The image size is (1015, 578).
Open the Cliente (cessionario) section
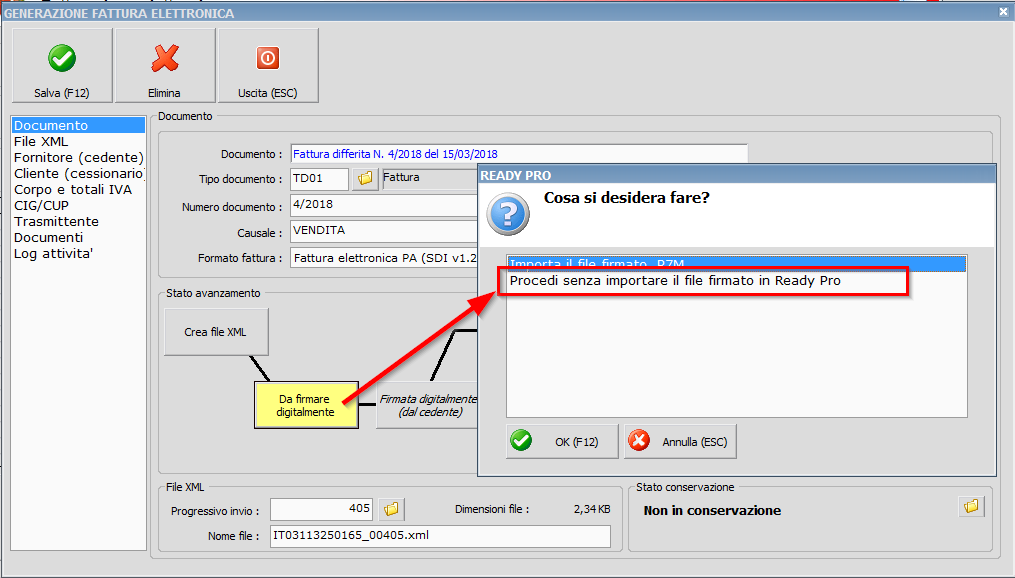pyautogui.click(x=78, y=173)
